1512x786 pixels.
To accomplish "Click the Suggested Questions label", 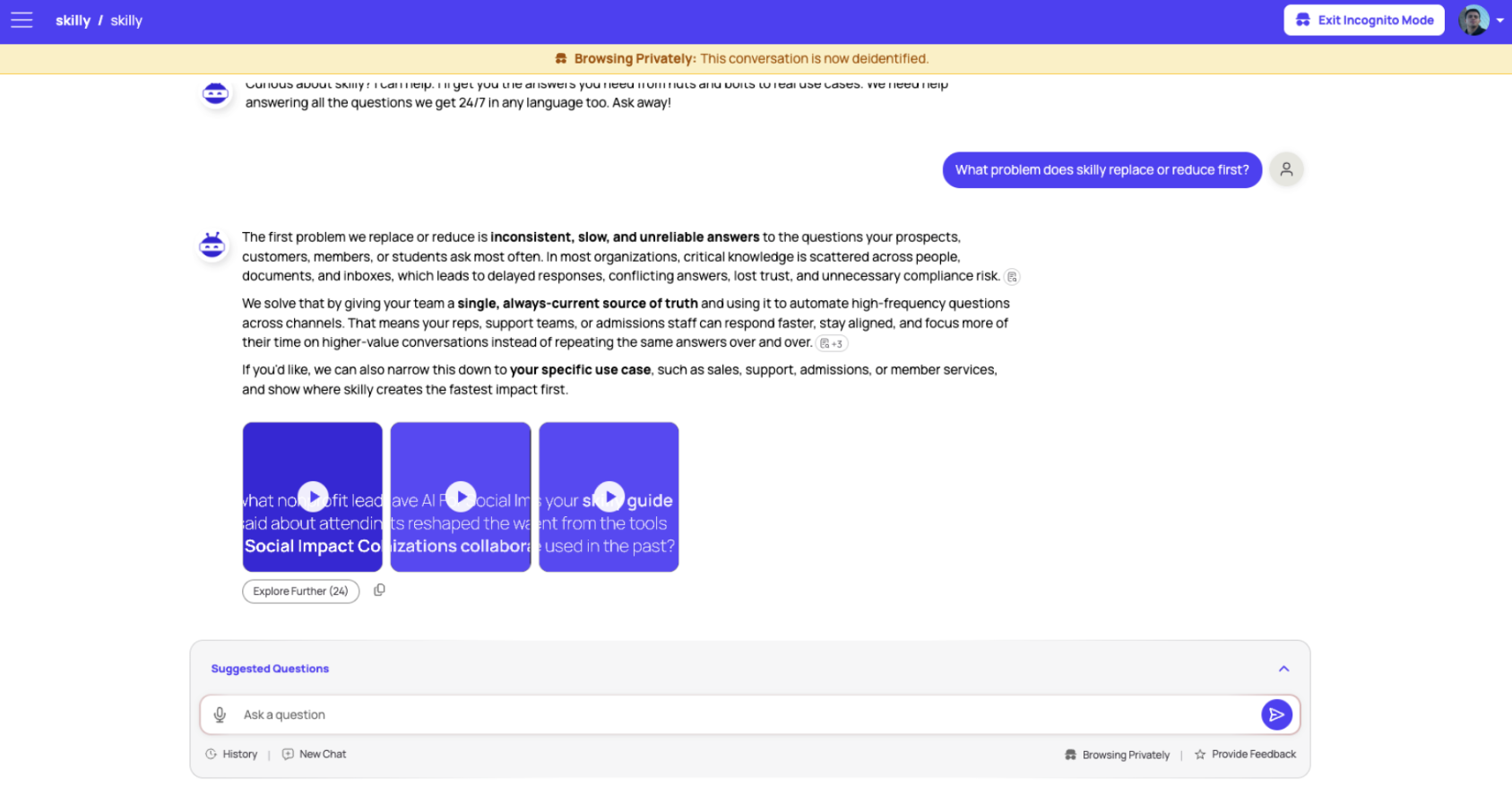I will [270, 669].
